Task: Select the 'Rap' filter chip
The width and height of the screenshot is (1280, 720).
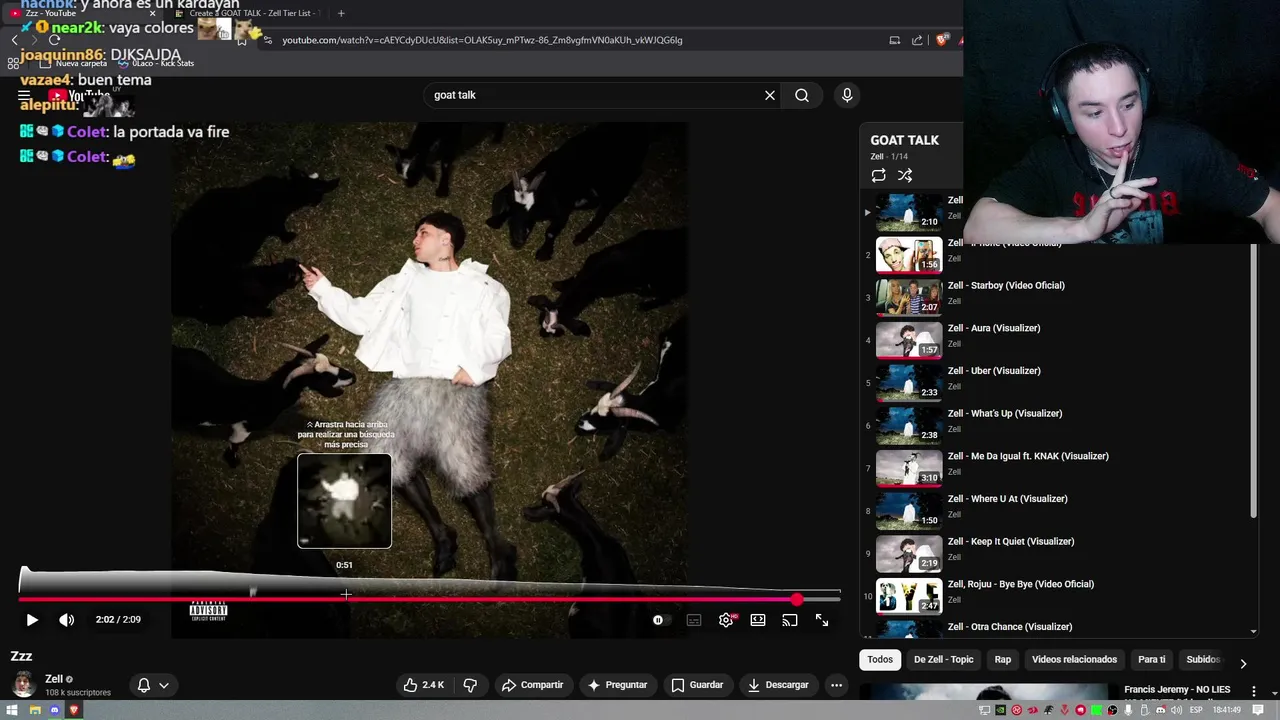Action: point(1003,660)
